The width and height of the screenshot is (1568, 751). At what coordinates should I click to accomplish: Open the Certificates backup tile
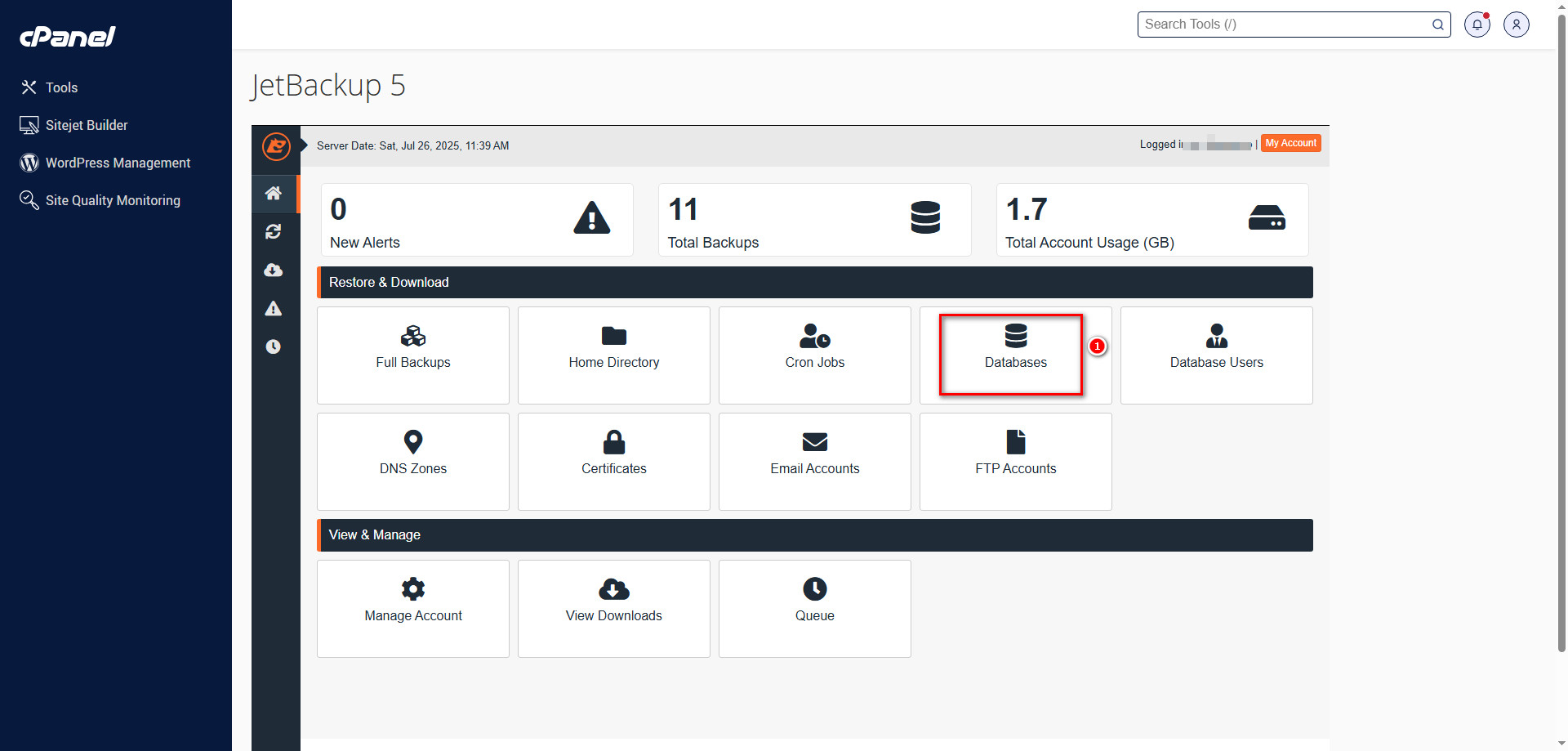613,461
